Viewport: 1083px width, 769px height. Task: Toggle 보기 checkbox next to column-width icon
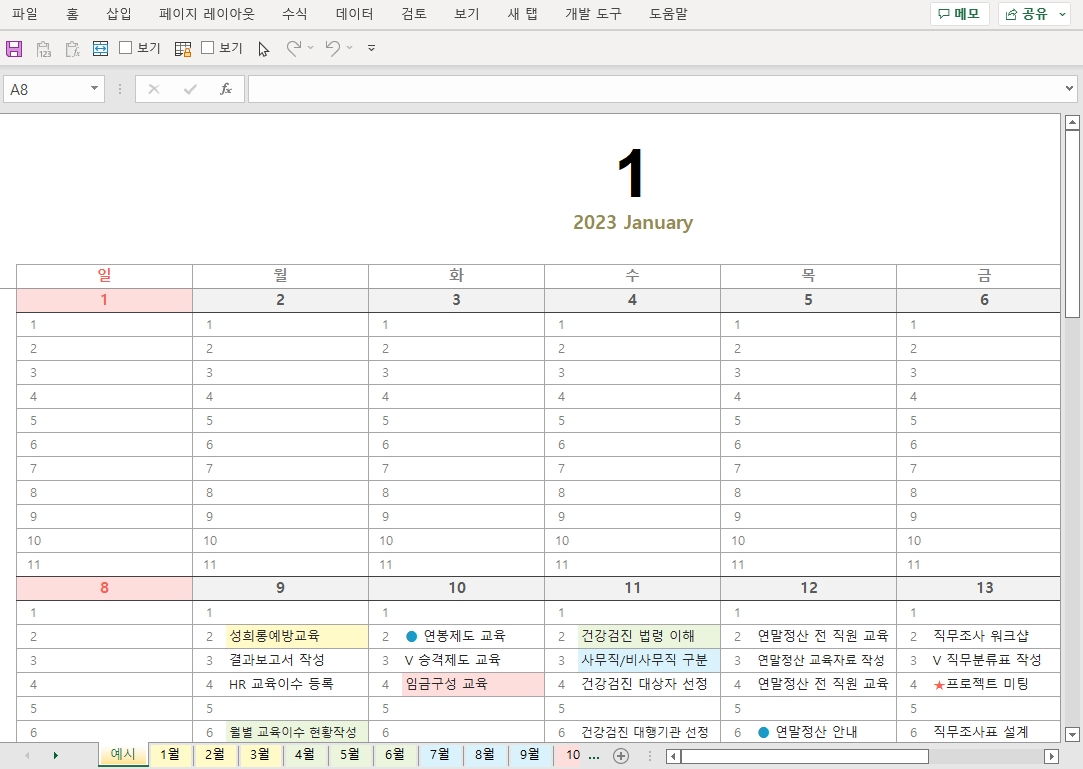click(126, 48)
